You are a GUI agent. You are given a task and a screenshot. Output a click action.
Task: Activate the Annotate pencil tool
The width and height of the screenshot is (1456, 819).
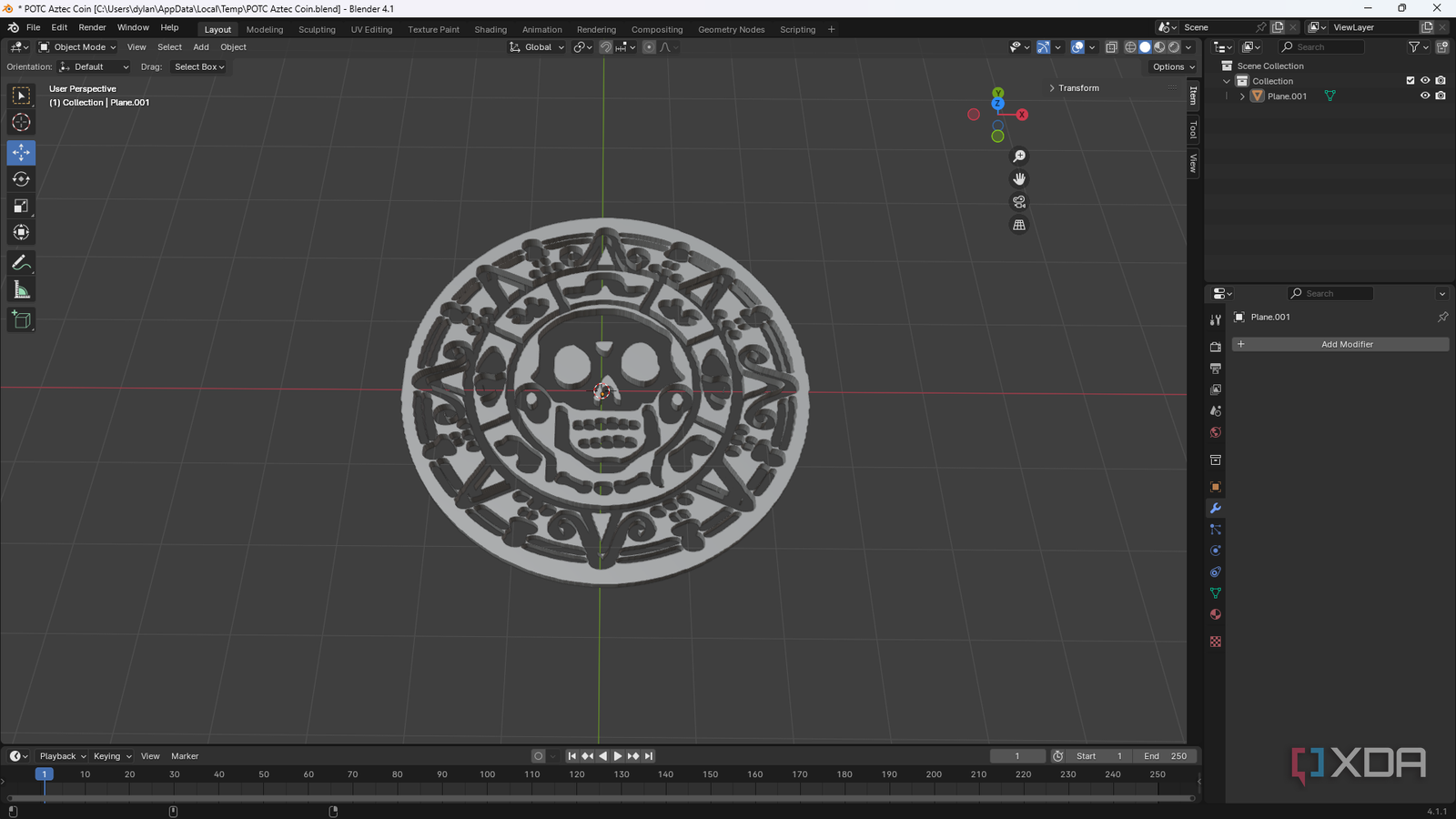click(x=21, y=263)
